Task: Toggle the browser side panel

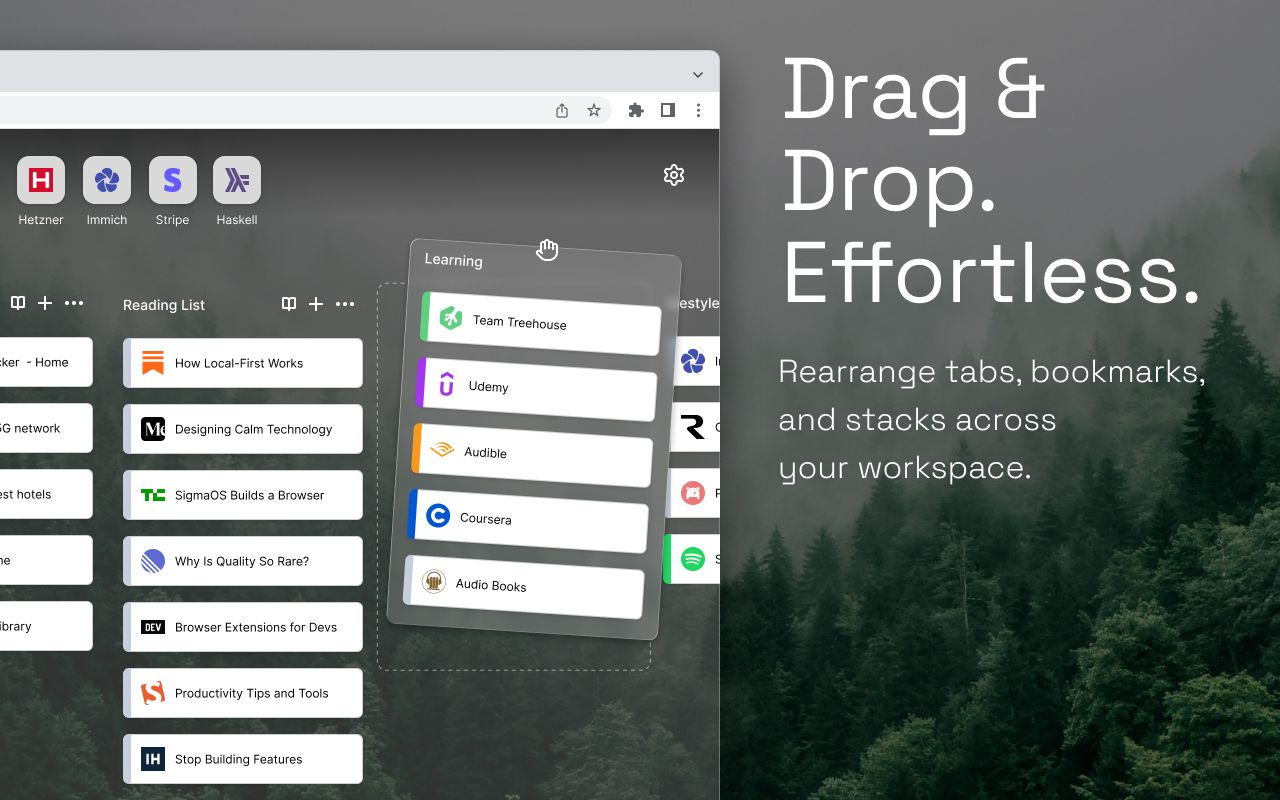Action: [x=668, y=110]
